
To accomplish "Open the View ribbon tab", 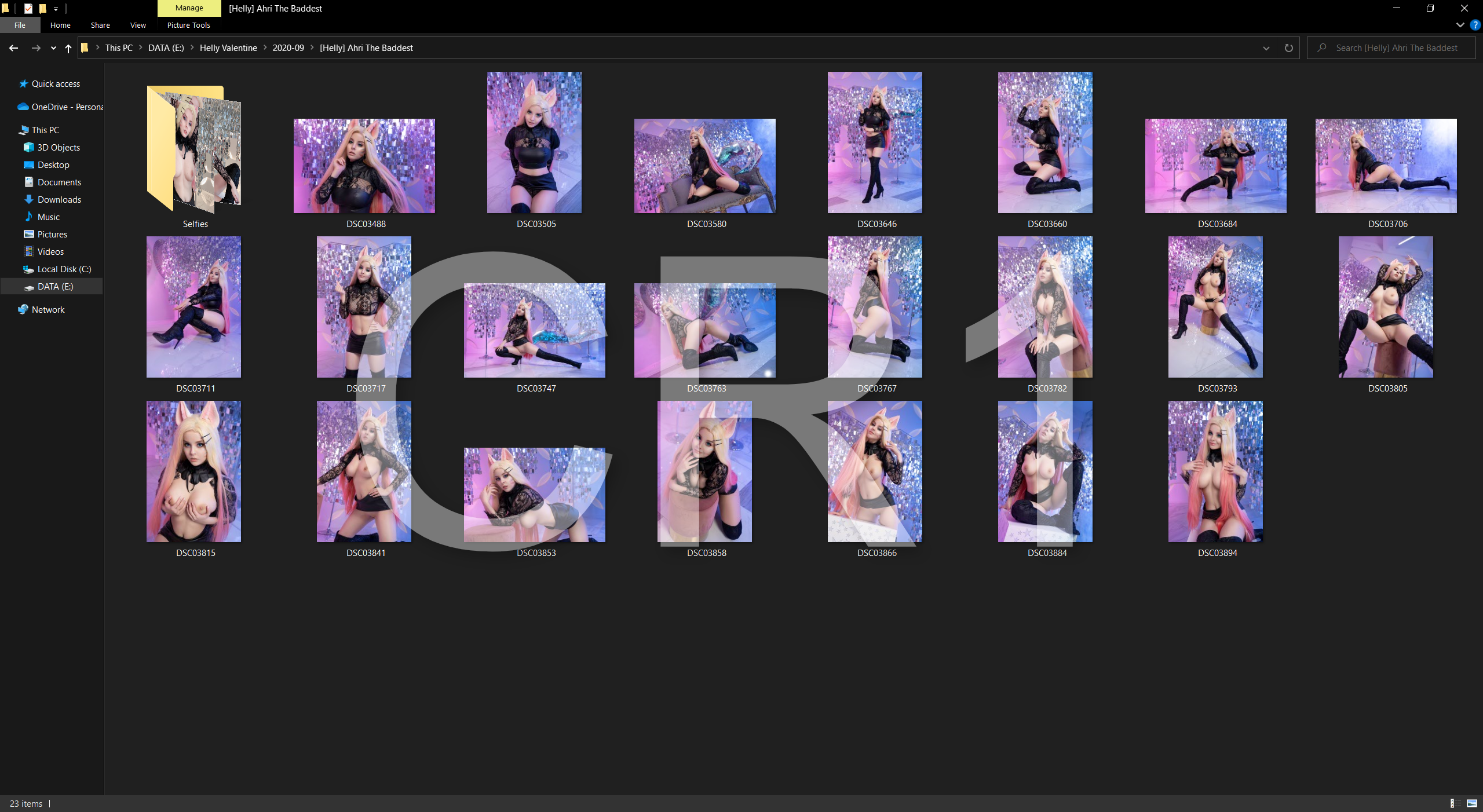I will tap(138, 25).
